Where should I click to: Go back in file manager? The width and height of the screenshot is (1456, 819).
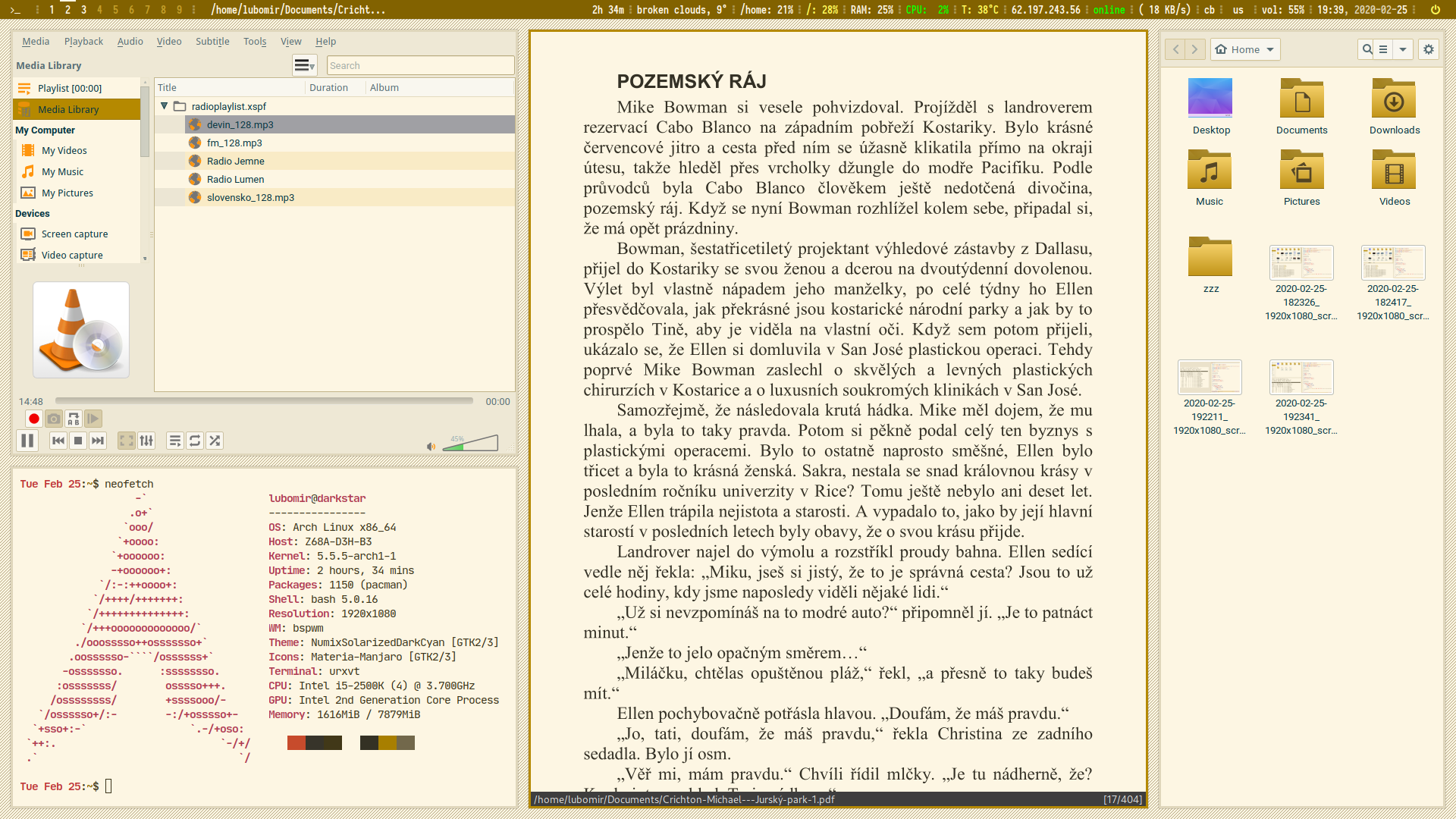click(1175, 49)
